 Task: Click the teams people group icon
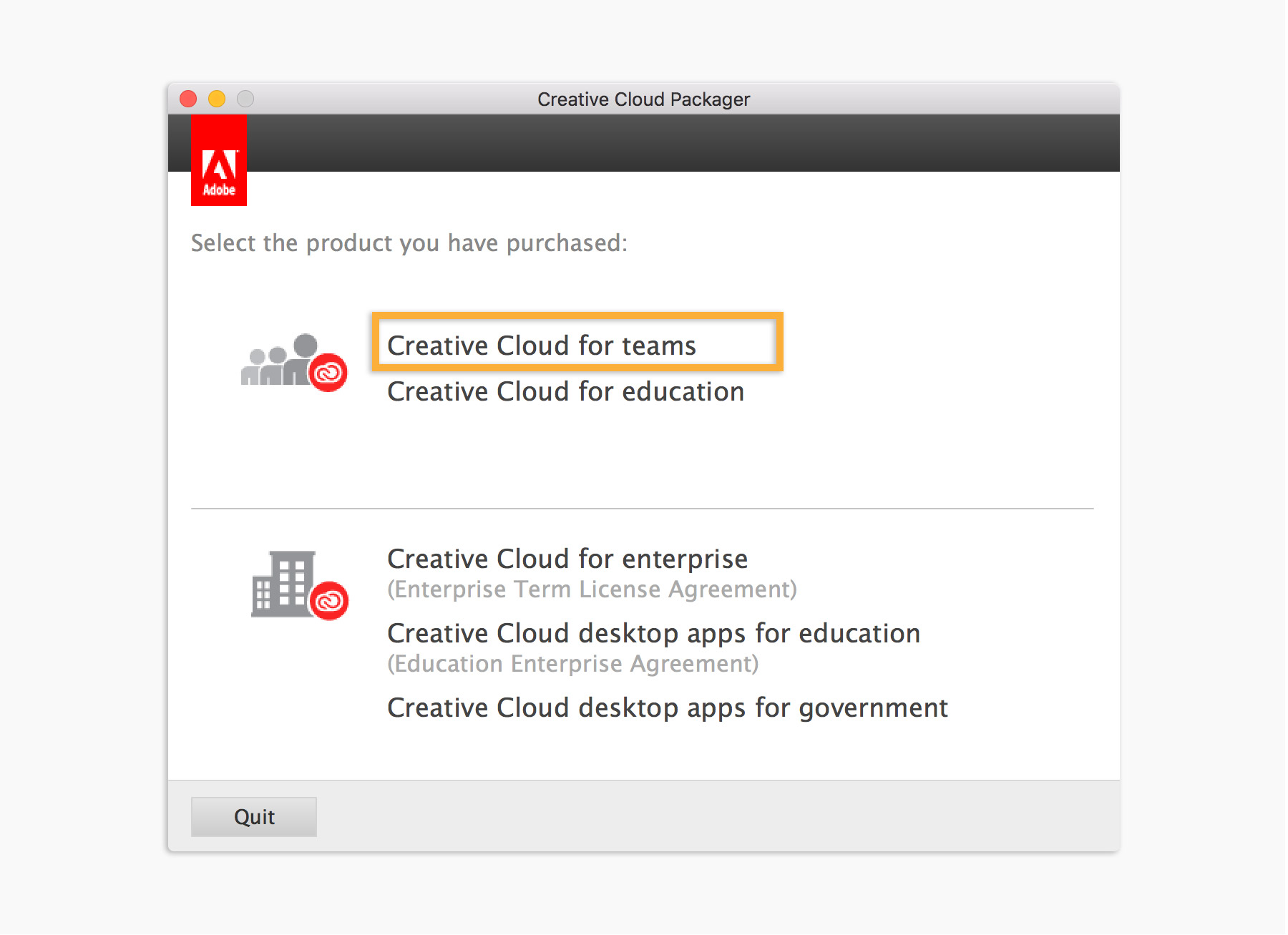280,362
